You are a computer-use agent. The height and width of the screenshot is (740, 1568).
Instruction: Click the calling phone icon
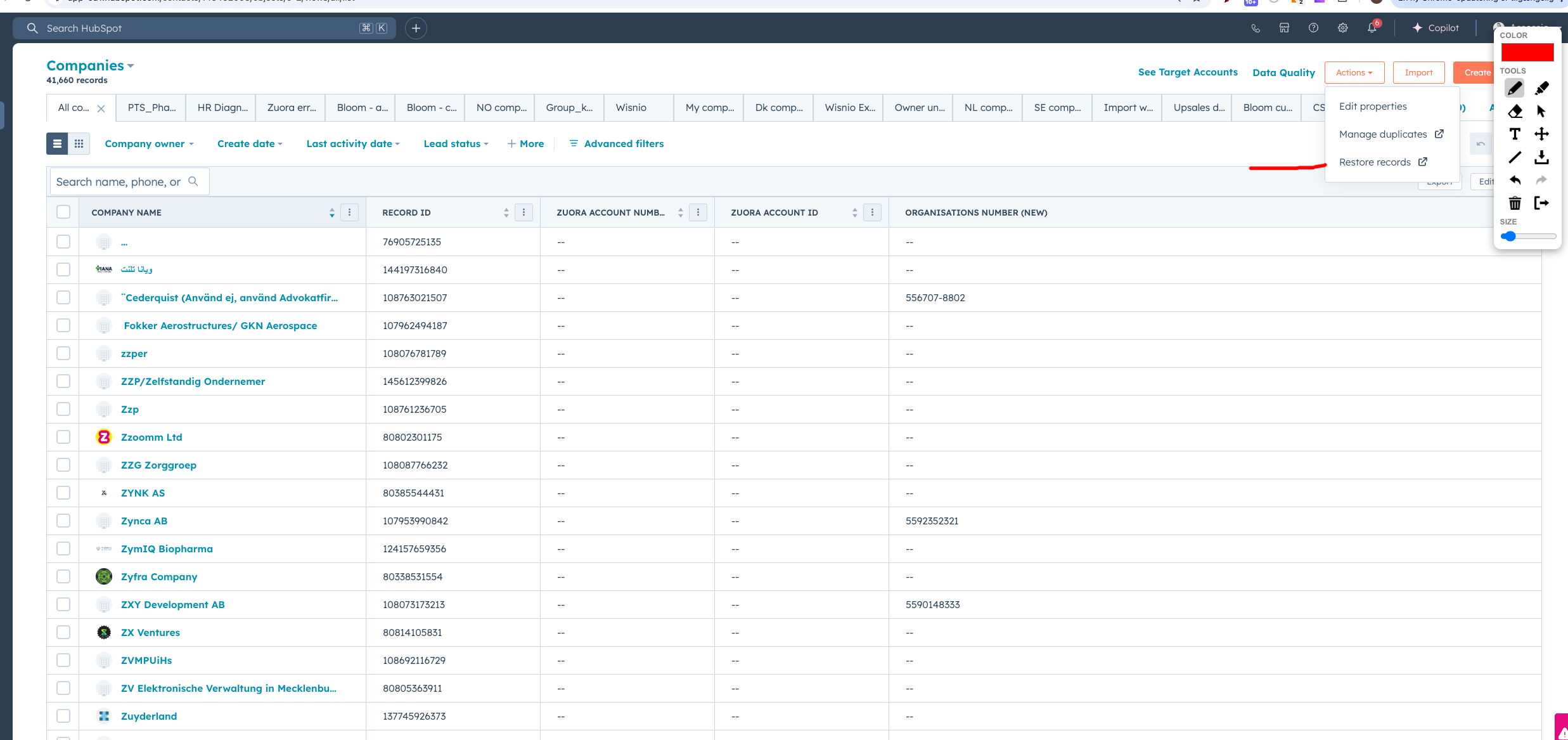(x=1255, y=28)
